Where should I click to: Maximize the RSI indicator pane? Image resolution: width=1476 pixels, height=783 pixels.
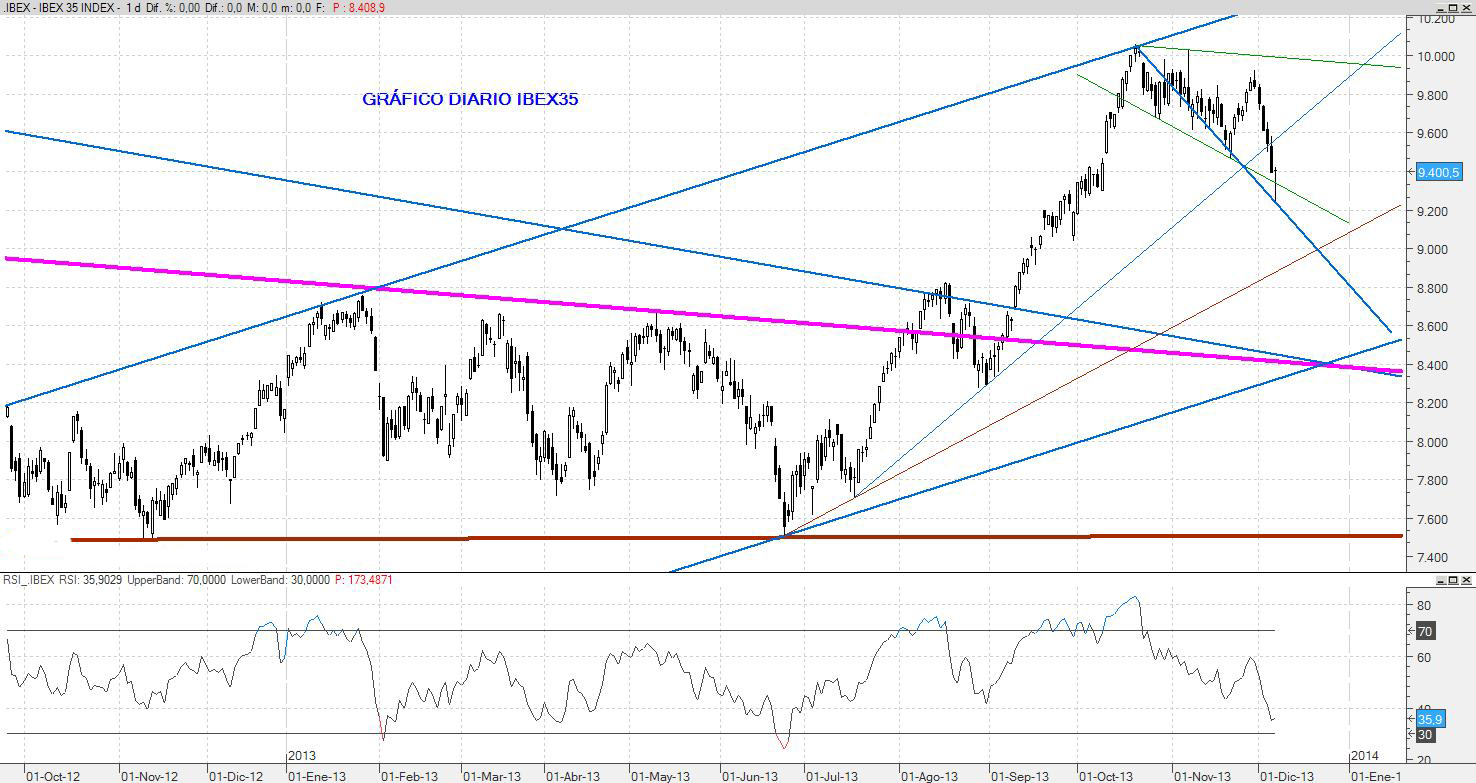pos(1452,580)
